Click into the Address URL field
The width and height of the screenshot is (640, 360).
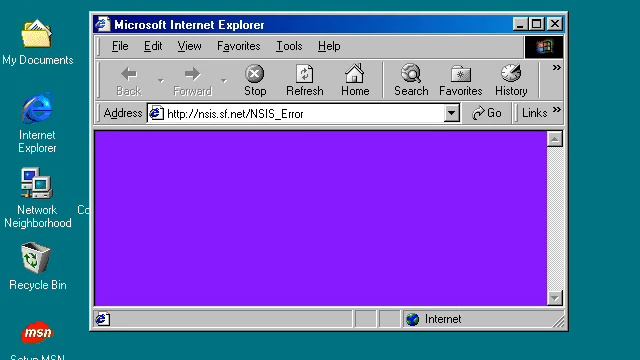pyautogui.click(x=304, y=113)
